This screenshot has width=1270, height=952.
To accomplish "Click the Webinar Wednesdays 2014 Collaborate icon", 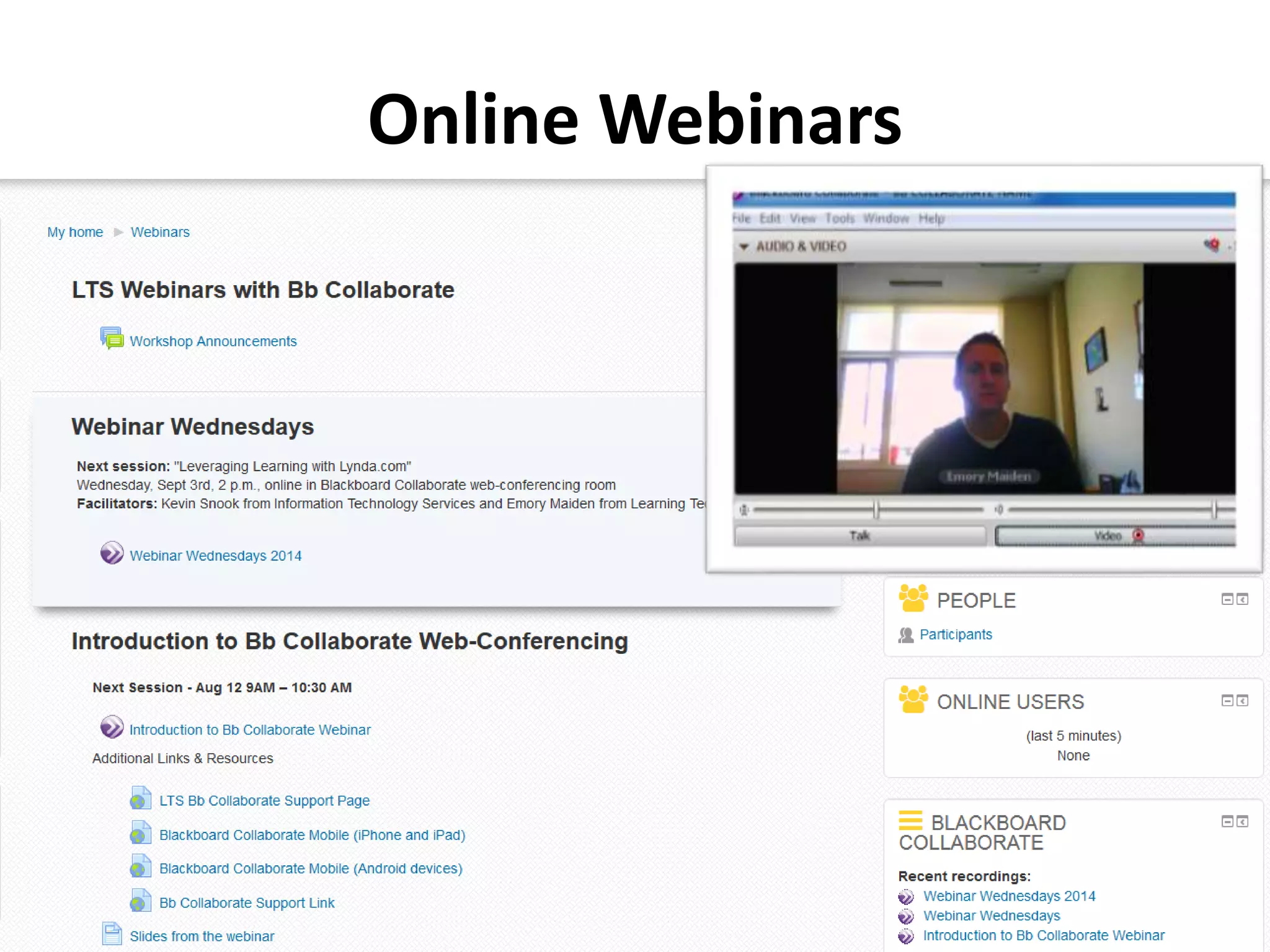I will click(x=112, y=552).
